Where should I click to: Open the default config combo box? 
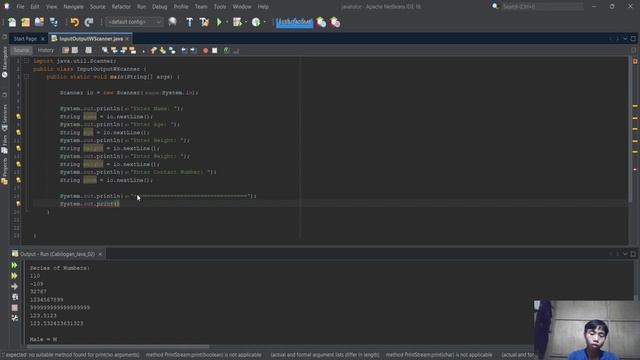pyautogui.click(x=134, y=22)
